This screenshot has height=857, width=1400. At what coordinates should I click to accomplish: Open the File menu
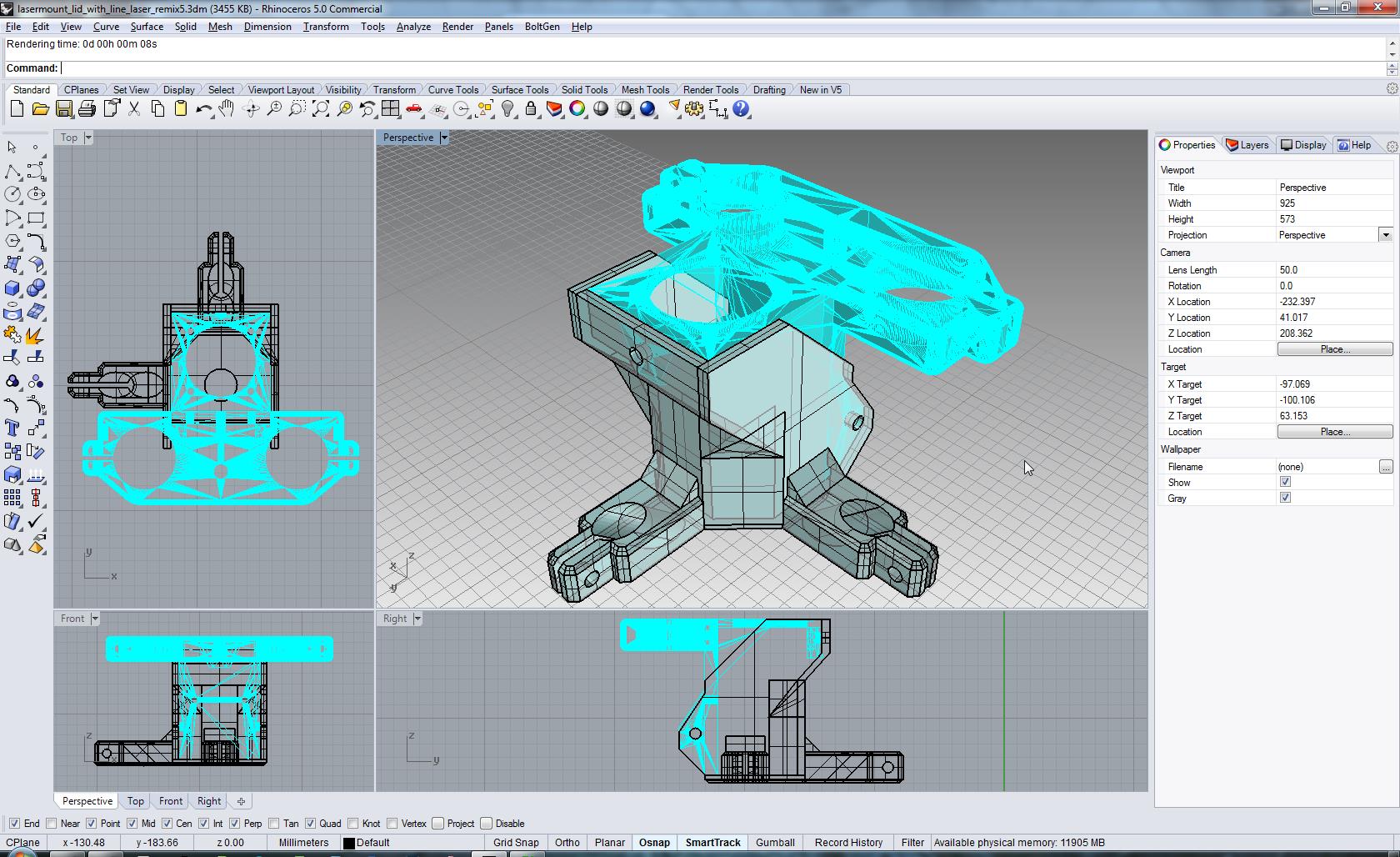pyautogui.click(x=13, y=27)
